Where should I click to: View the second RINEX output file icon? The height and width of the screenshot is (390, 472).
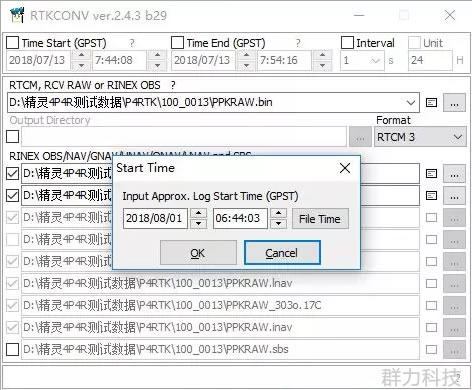point(432,196)
